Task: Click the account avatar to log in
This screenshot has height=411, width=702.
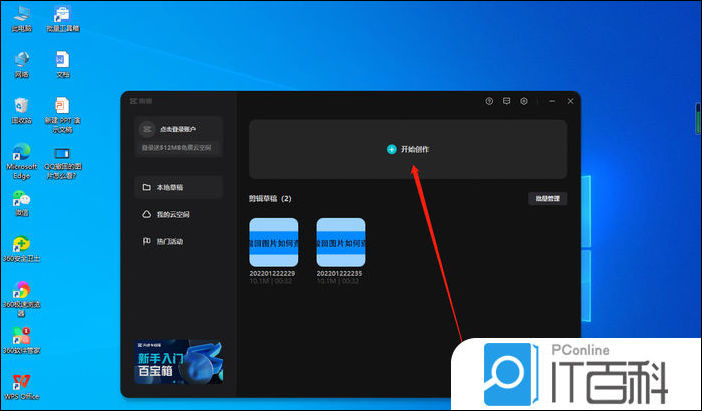Action: point(146,129)
